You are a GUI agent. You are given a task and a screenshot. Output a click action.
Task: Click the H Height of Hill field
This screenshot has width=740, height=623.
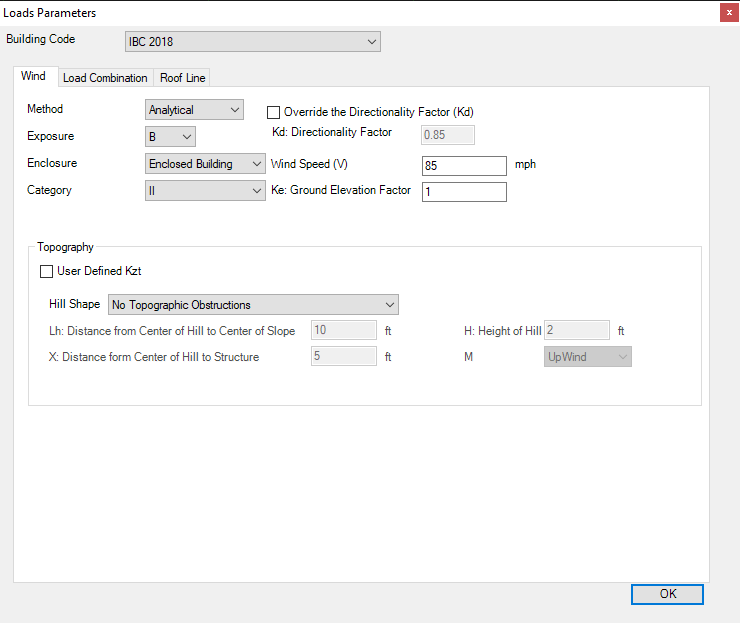coord(576,331)
